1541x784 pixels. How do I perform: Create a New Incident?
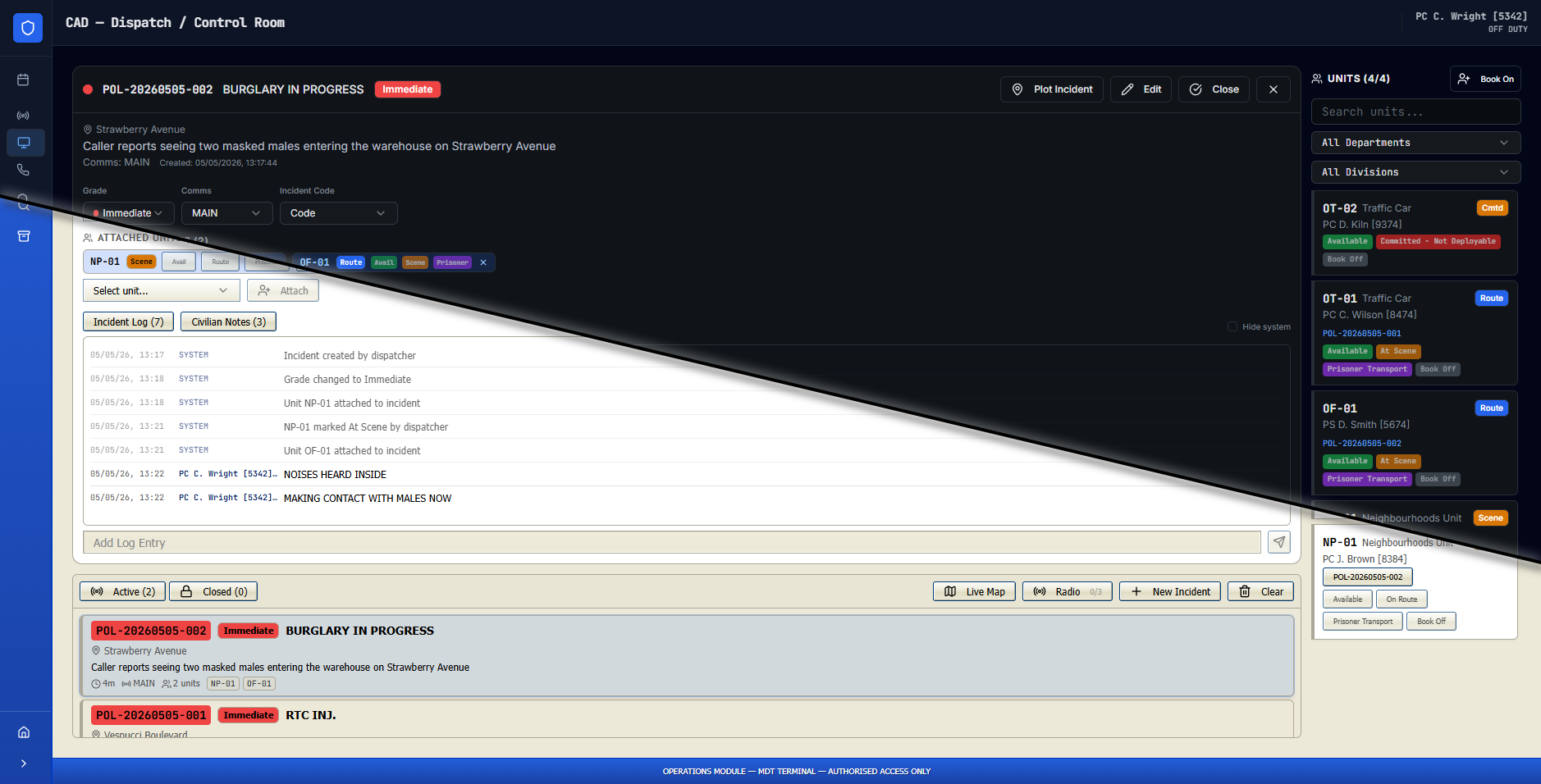(1170, 591)
